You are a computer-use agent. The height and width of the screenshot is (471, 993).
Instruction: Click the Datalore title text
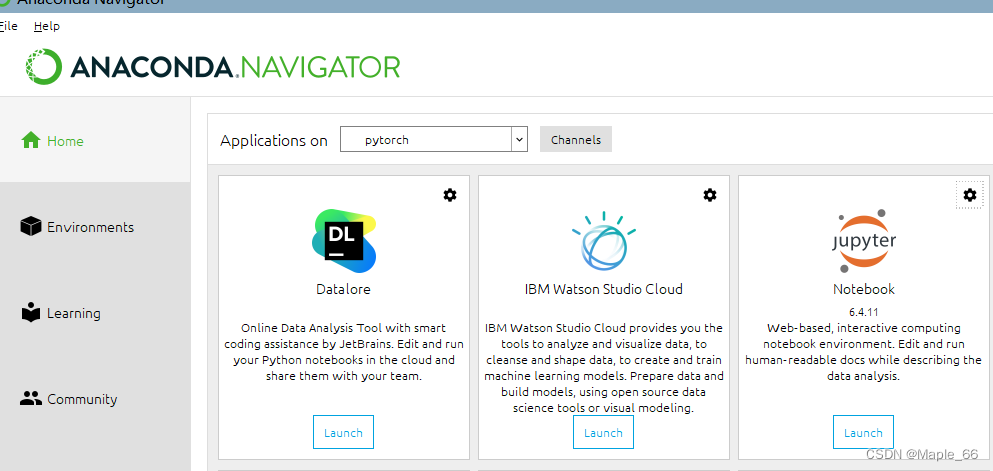point(343,289)
